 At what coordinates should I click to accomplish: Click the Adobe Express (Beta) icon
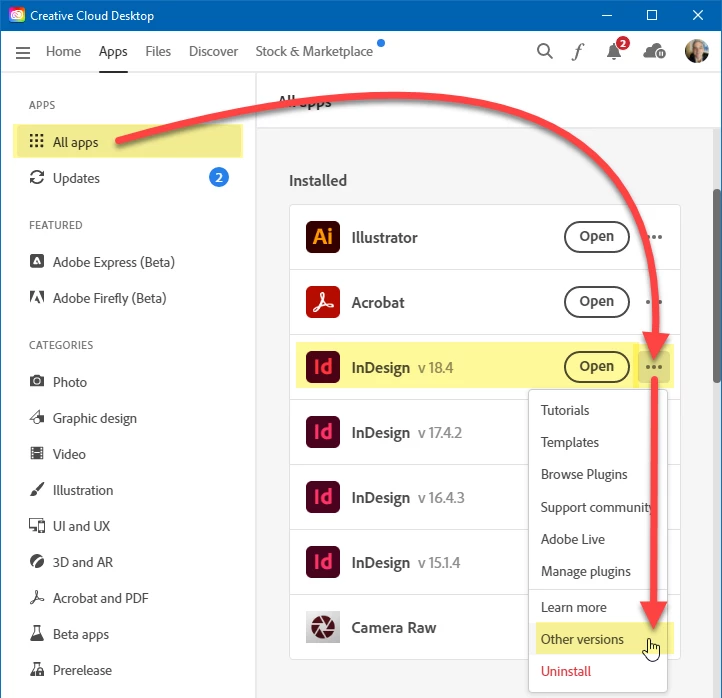[37, 262]
